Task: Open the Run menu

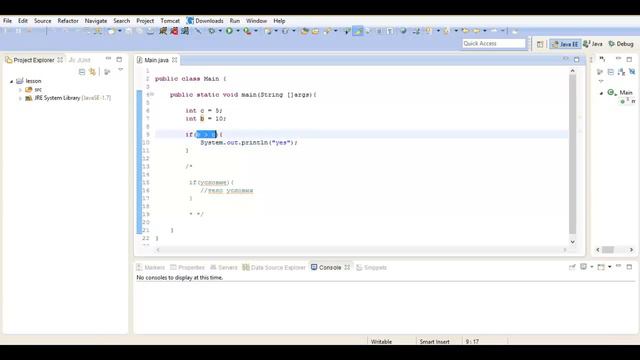Action: [235, 21]
